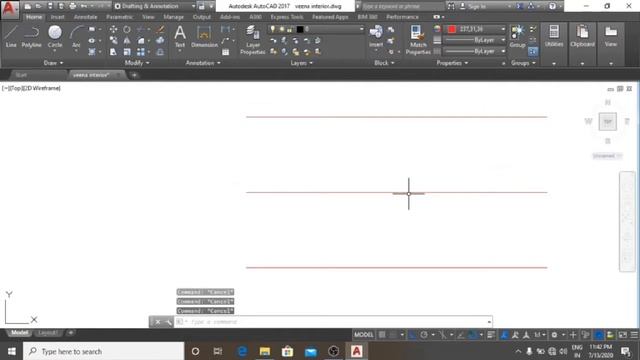The image size is (640, 360).
Task: Open the Express Tools ribbon tab
Action: click(287, 17)
